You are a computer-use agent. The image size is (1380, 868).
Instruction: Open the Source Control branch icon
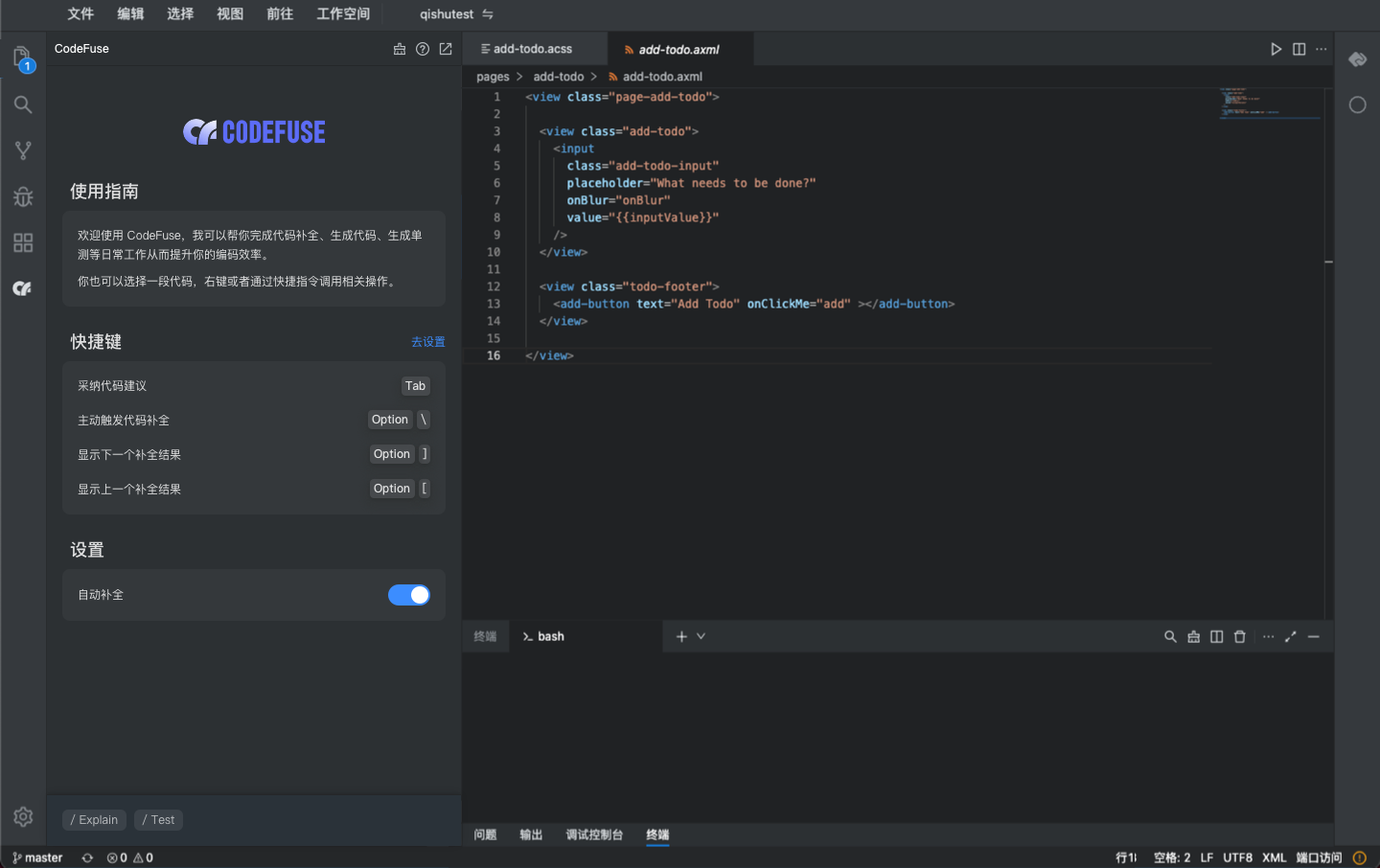click(23, 150)
